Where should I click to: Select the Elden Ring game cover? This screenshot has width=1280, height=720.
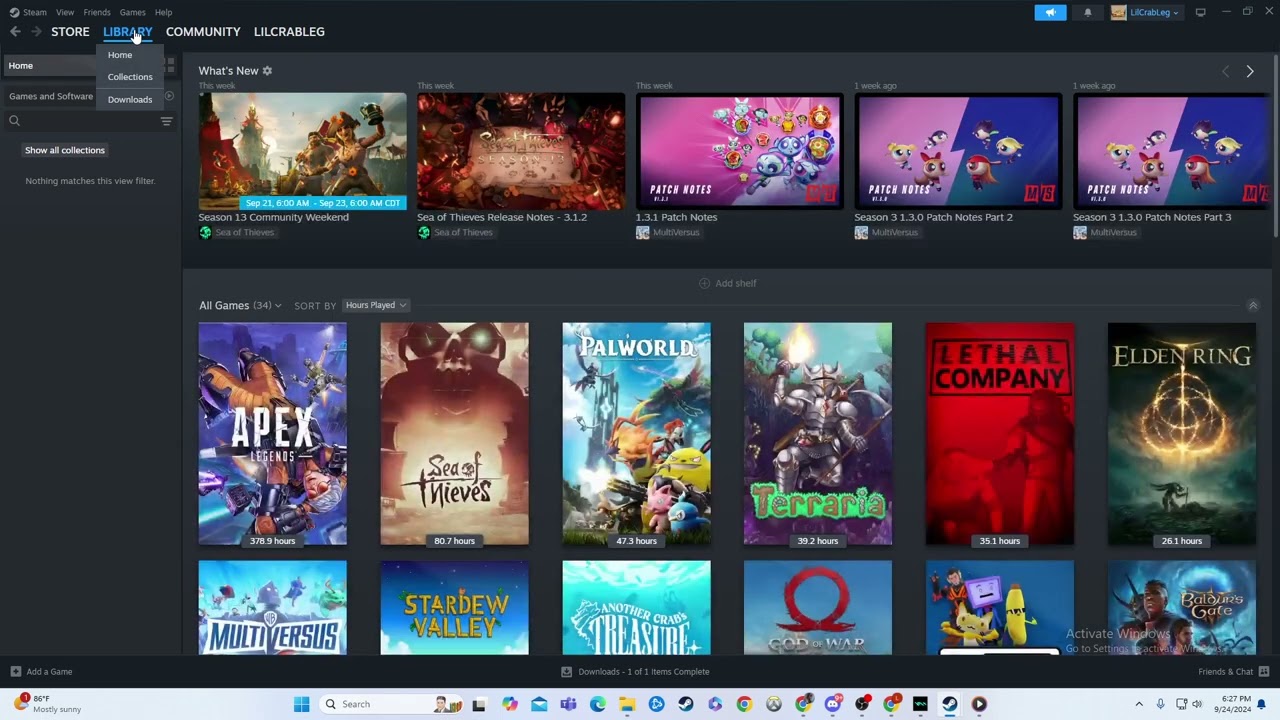[1182, 434]
